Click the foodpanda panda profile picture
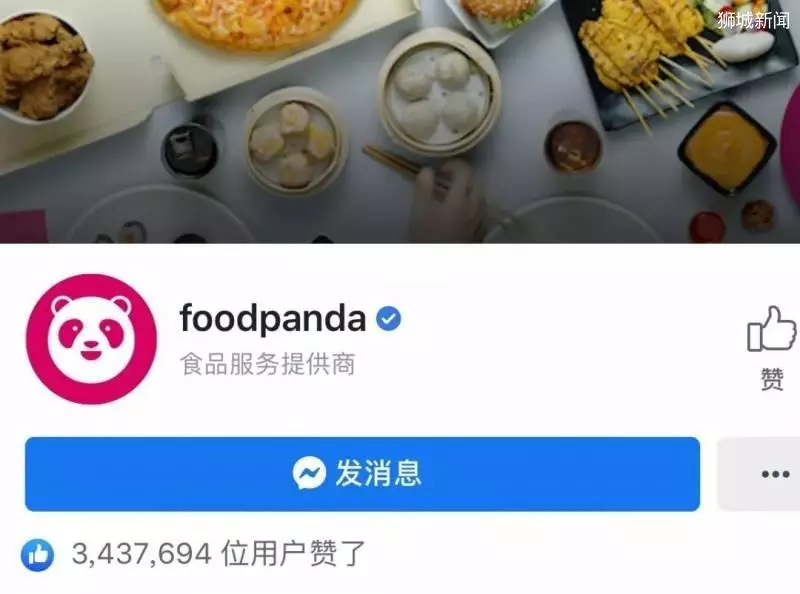Viewport: 800px width, 594px height. (x=91, y=339)
